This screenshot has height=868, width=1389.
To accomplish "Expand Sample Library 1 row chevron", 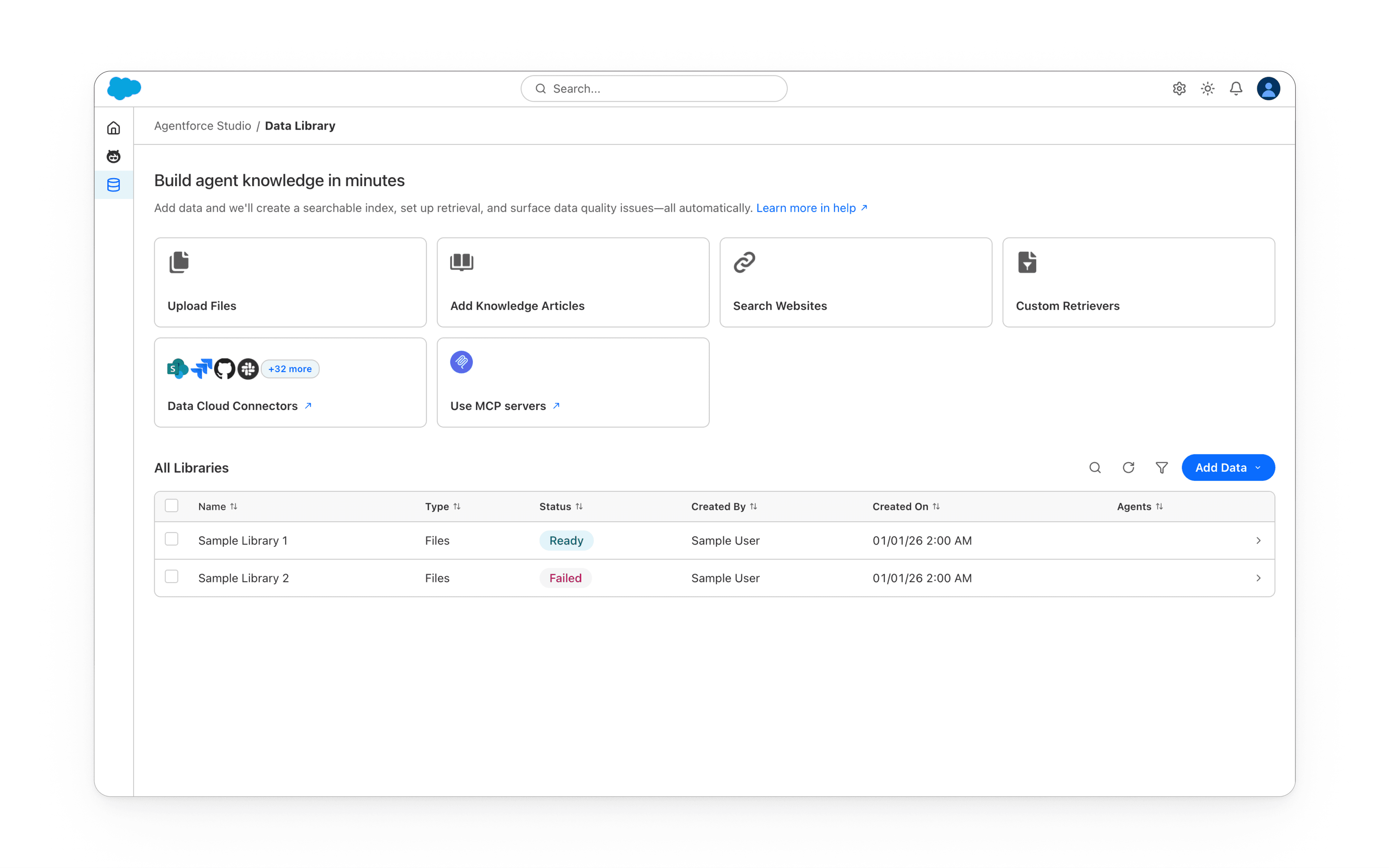I will 1258,541.
